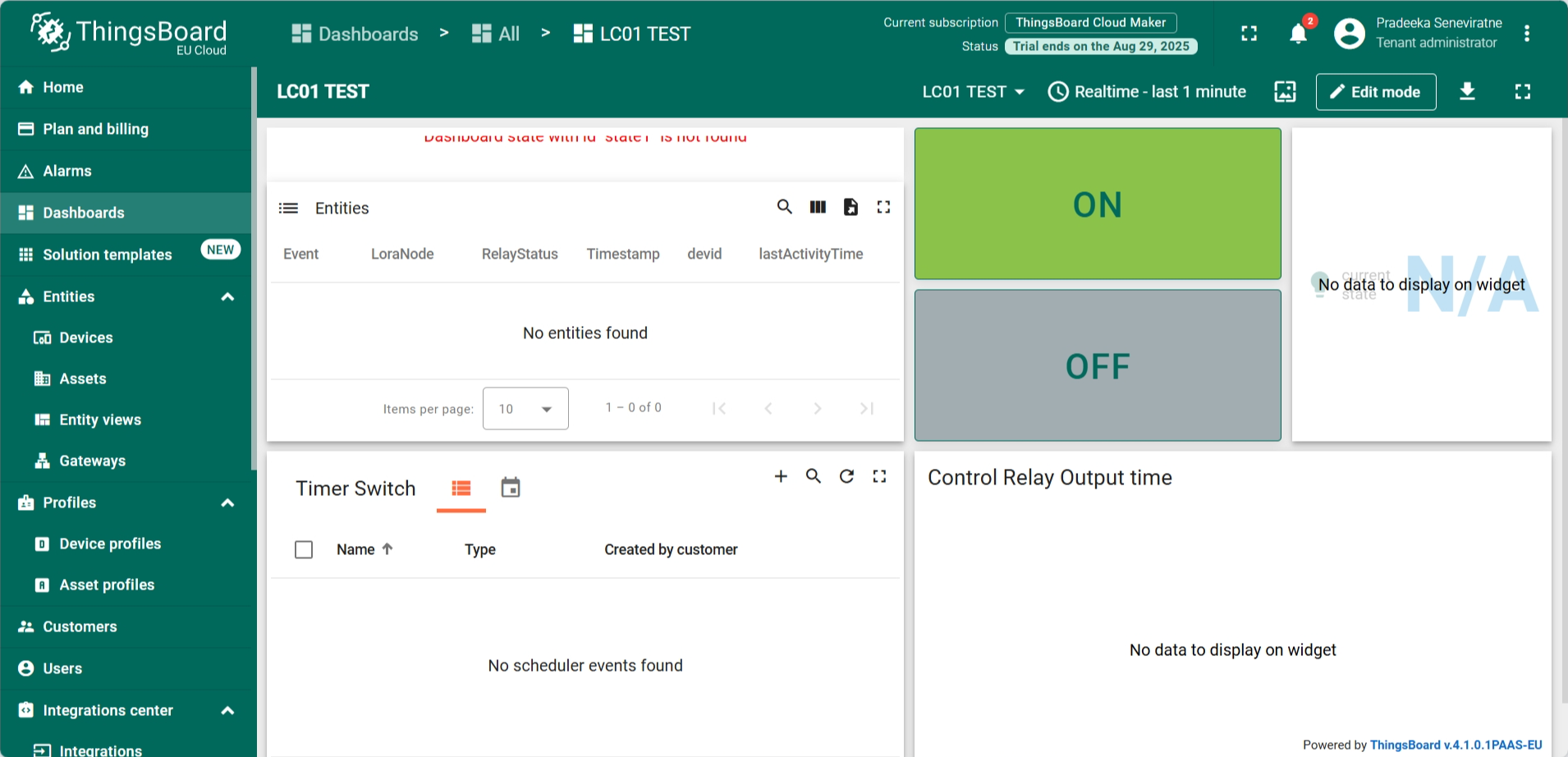The image size is (1568, 757).
Task: Click the Type column header in Timer Switch
Action: click(x=479, y=549)
